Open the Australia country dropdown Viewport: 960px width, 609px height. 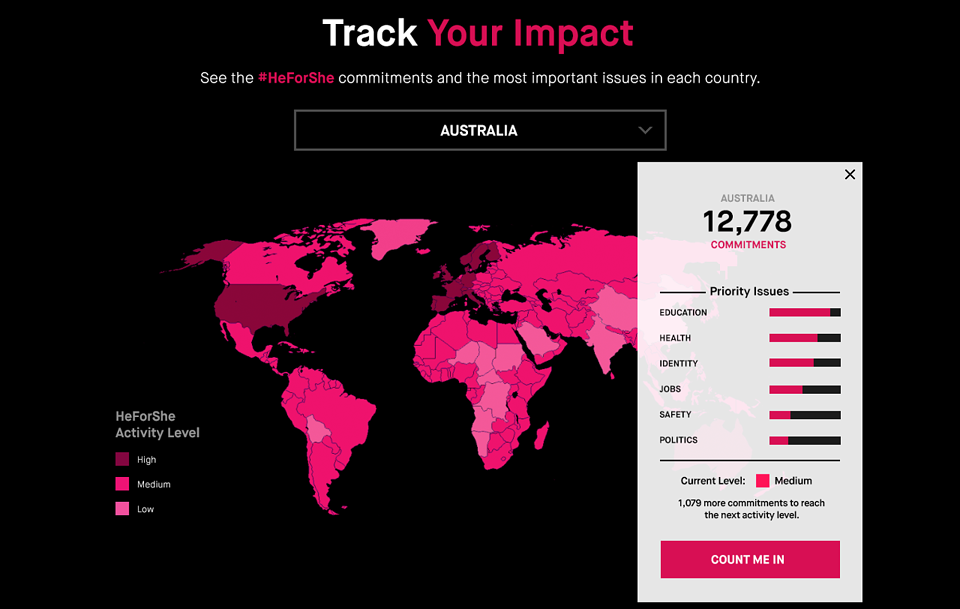(480, 130)
